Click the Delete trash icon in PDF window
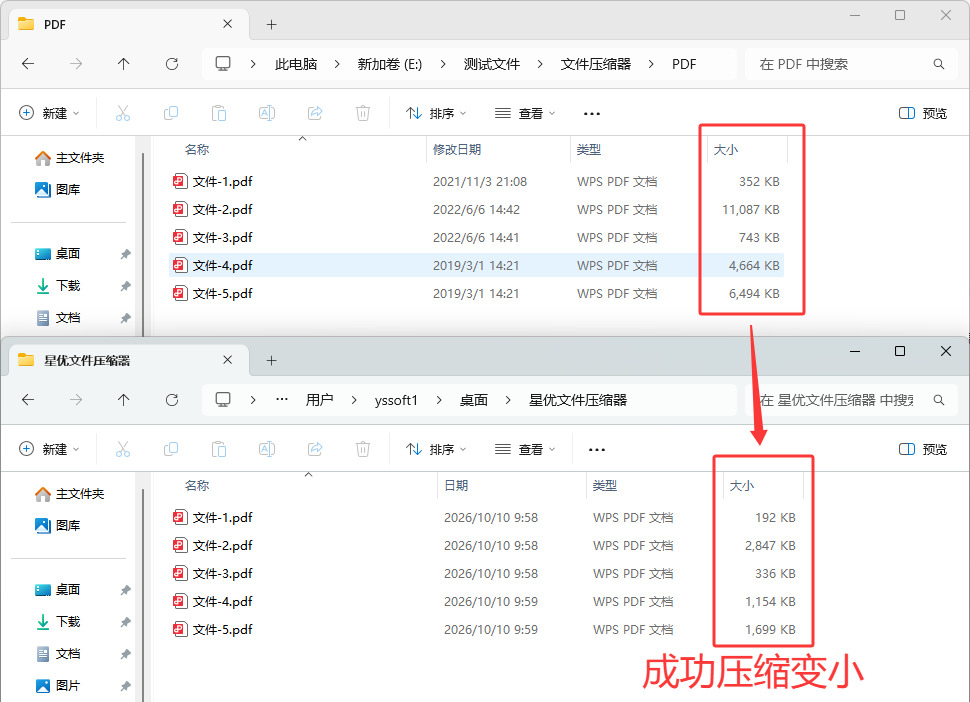The width and height of the screenshot is (970, 702). tap(363, 113)
